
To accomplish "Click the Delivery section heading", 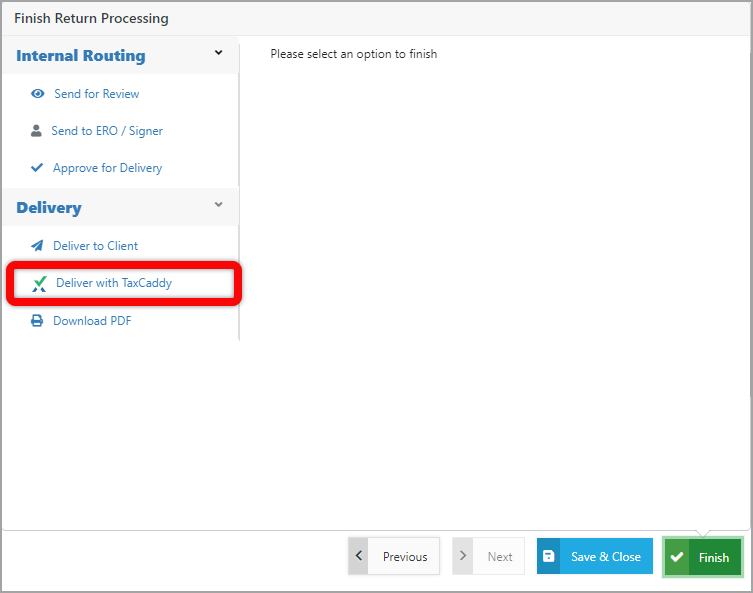I will coord(49,208).
